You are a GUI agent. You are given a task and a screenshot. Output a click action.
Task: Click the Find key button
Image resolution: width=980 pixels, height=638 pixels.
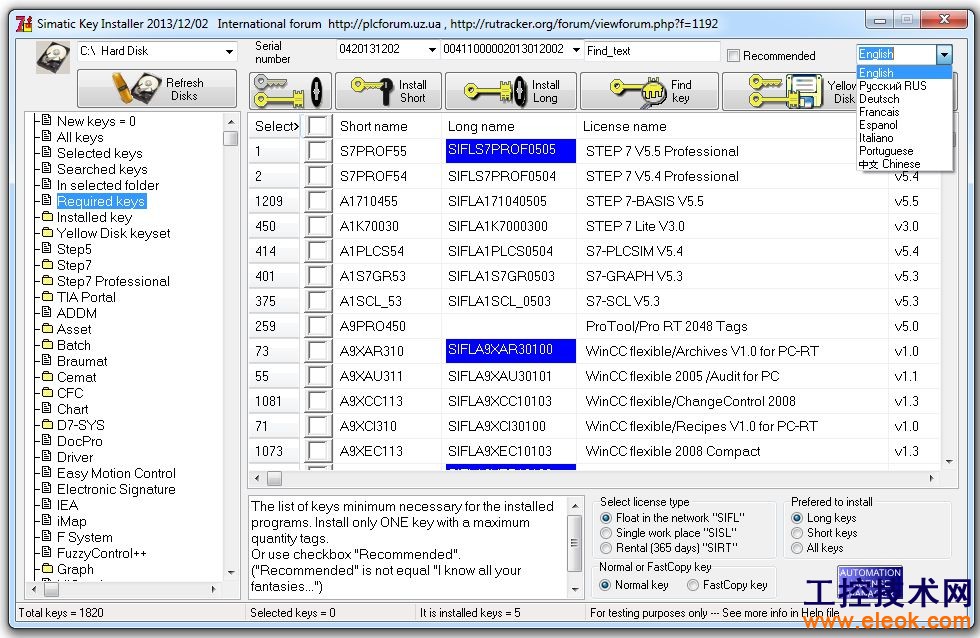(x=649, y=91)
